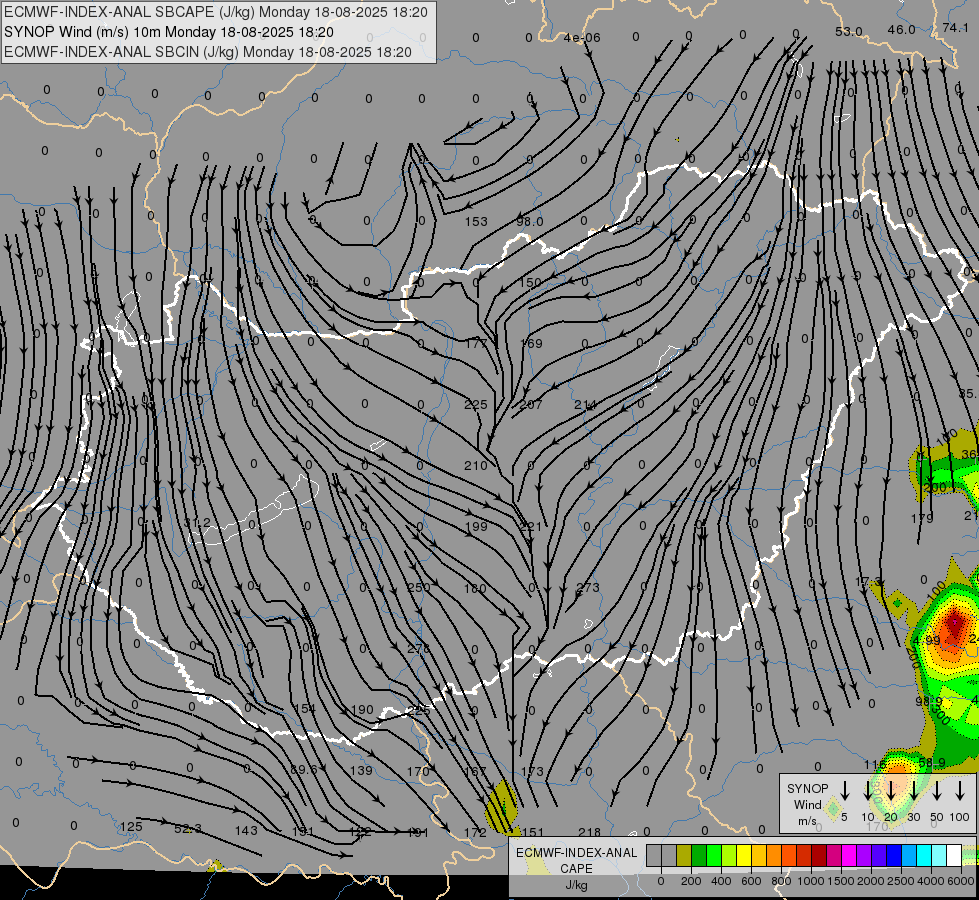Click the 221 CAPE value on map
979x900 pixels.
click(x=531, y=527)
